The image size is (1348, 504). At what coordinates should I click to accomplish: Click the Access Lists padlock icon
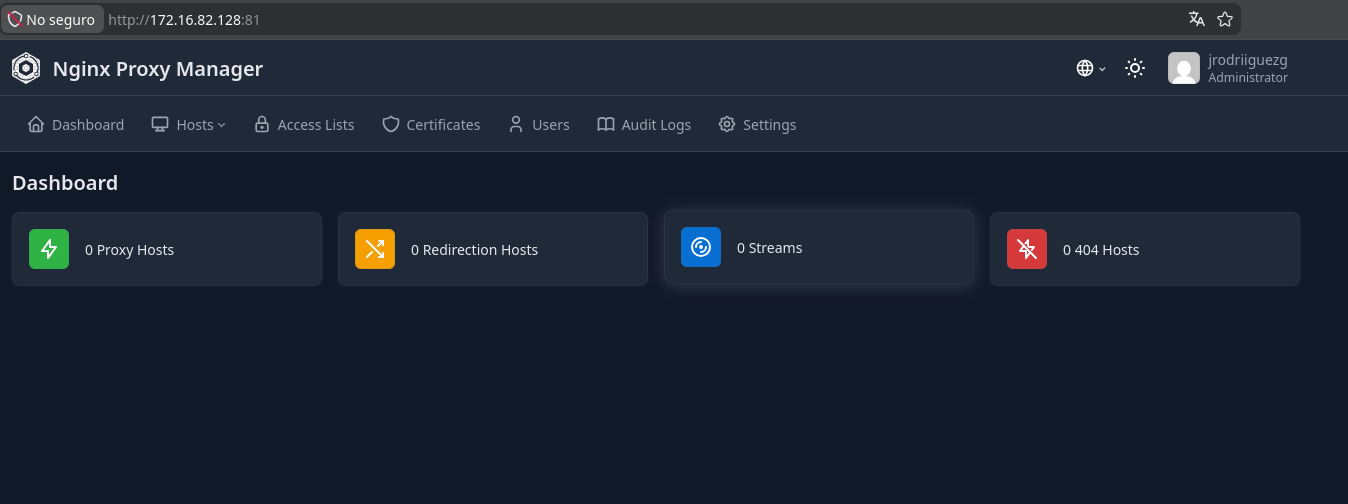point(262,124)
